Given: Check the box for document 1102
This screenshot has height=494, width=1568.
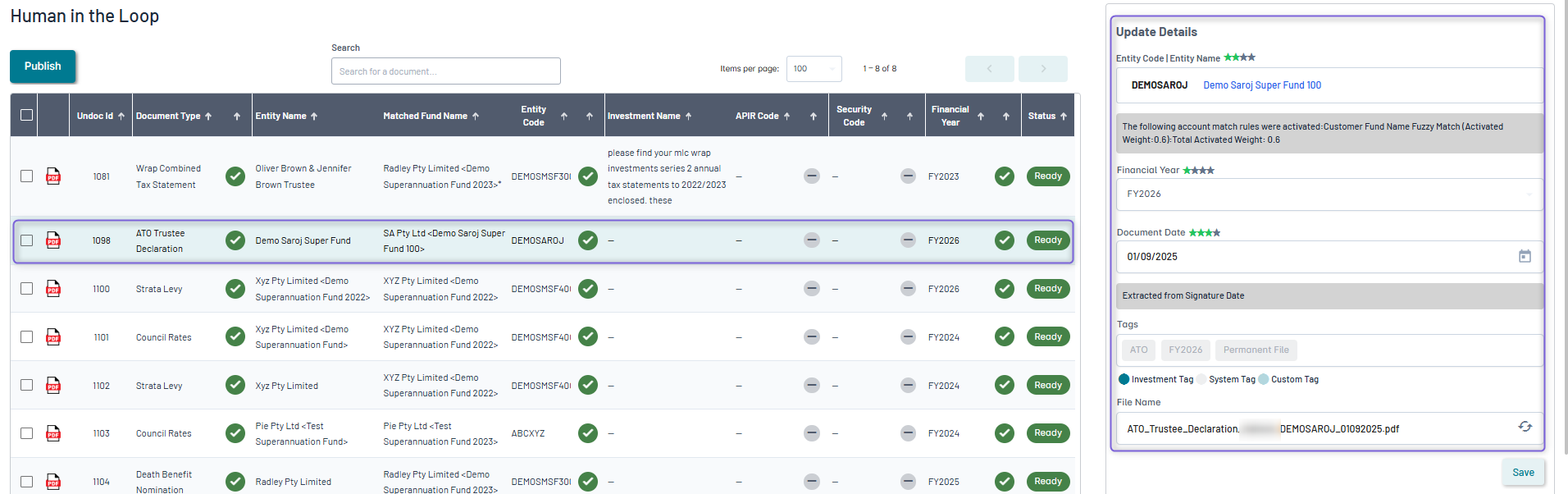Looking at the screenshot, I should (27, 386).
